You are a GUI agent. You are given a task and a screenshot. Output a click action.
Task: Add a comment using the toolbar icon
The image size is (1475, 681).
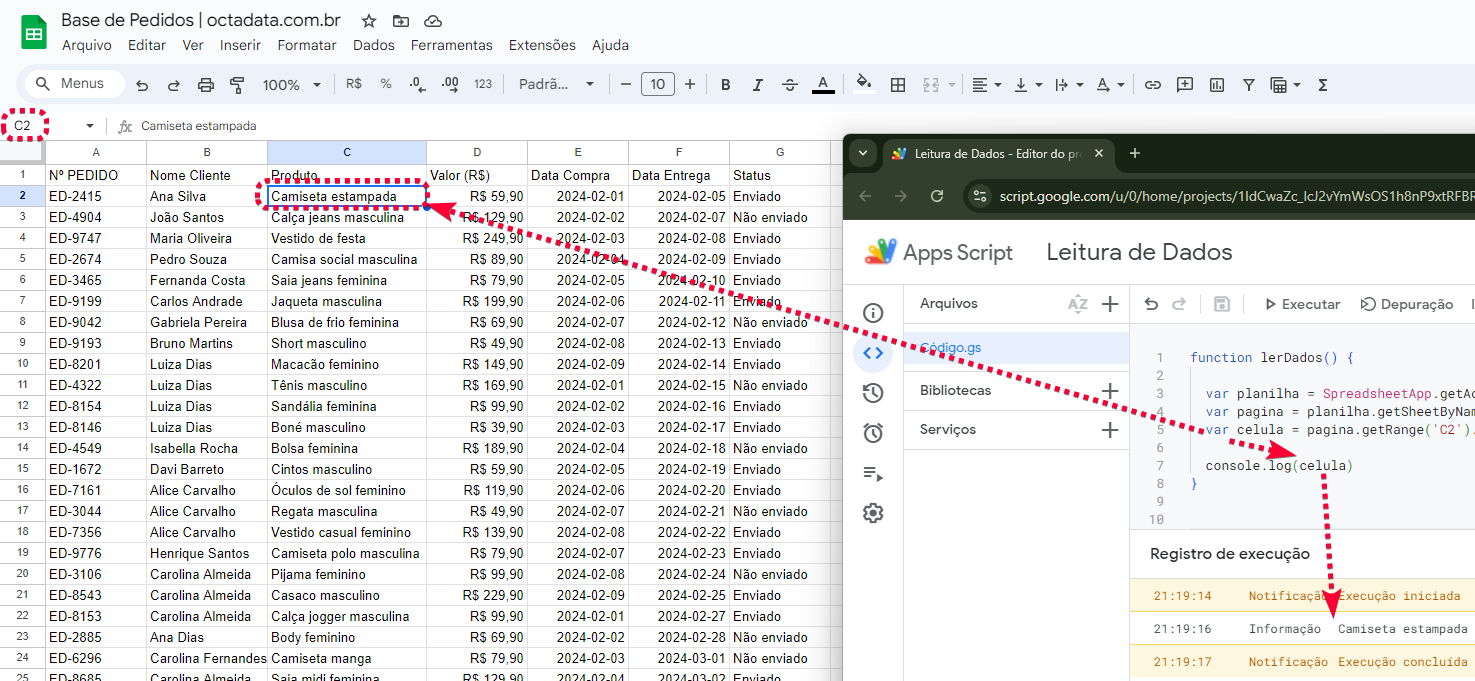[x=1185, y=85]
